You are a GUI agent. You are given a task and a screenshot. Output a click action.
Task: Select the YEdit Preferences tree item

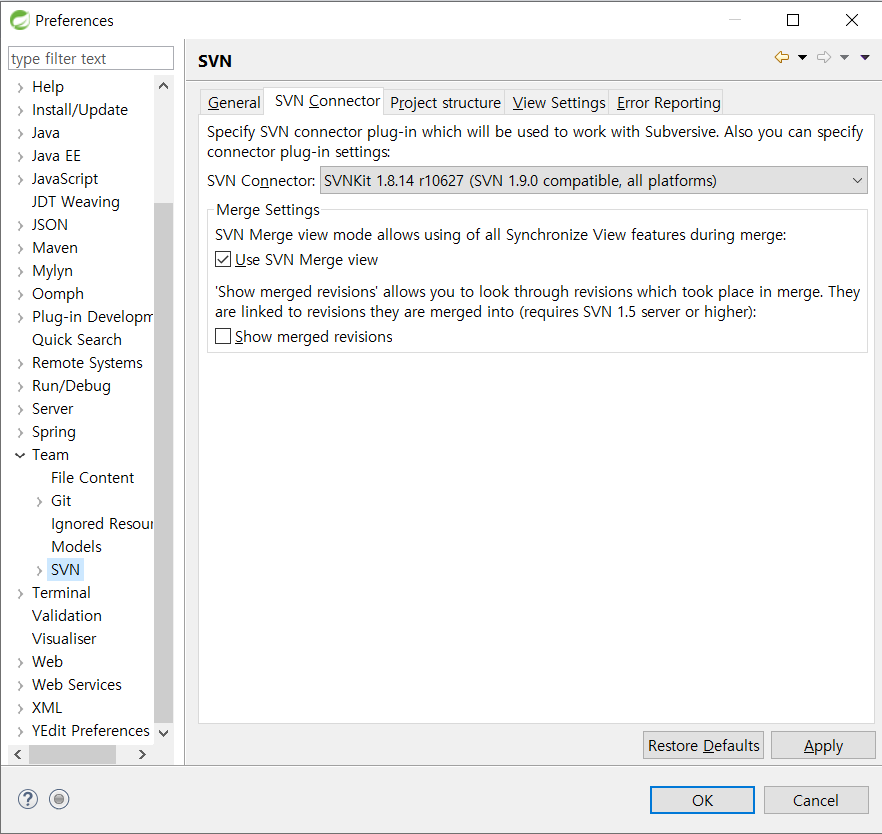pyautogui.click(x=91, y=731)
